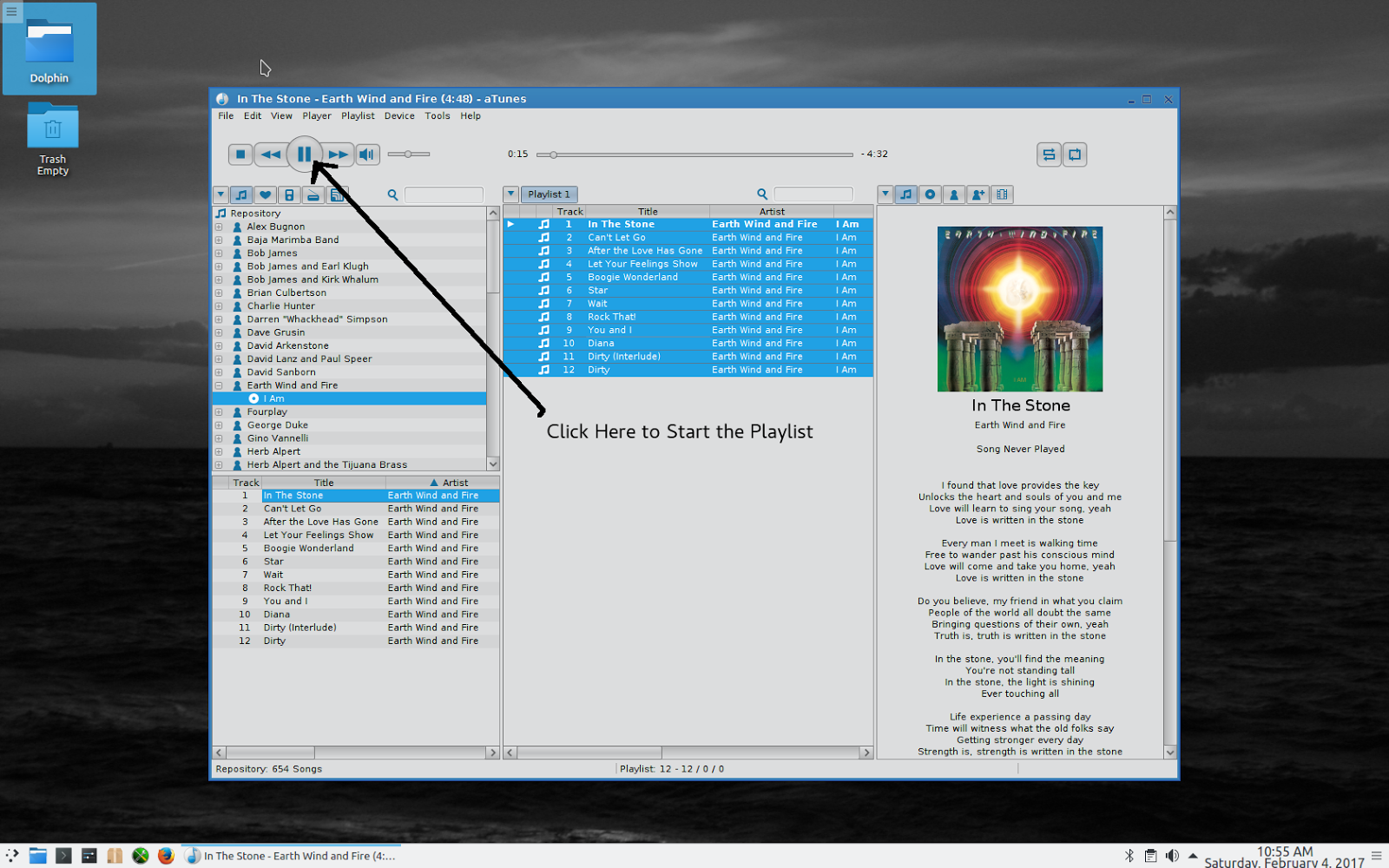Expand the George Duke artist node
This screenshot has height=868, width=1389.
(x=219, y=425)
